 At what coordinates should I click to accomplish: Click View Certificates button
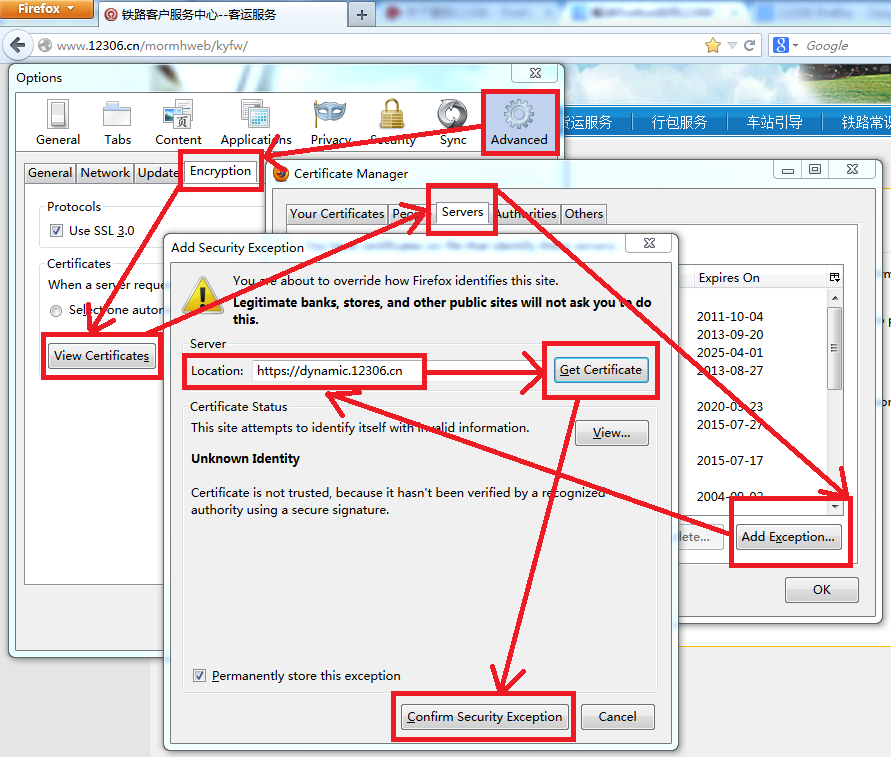pos(102,356)
